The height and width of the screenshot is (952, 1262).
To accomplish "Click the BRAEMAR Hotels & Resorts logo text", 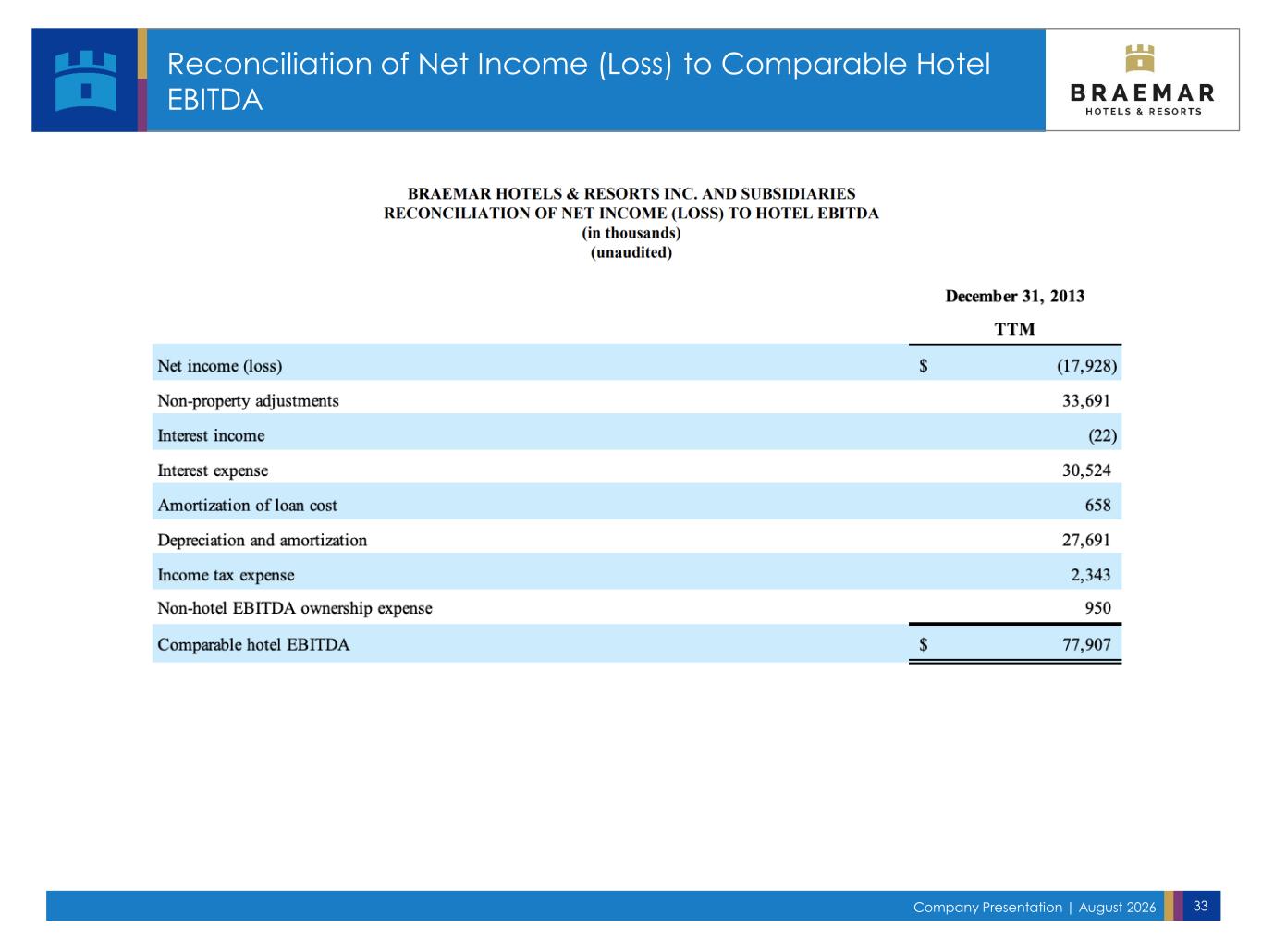I will pyautogui.click(x=1143, y=99).
